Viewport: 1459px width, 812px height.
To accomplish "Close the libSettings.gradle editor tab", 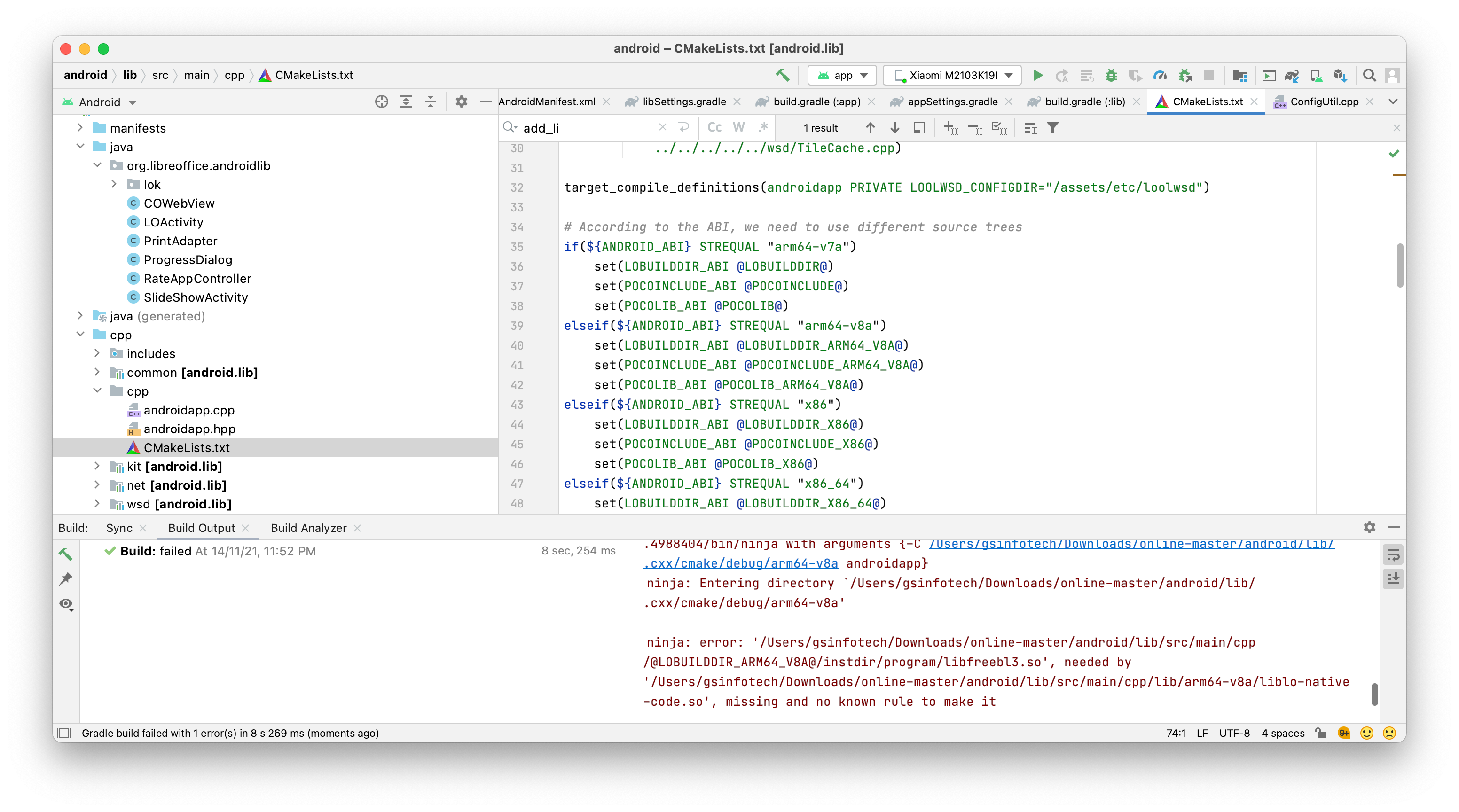I will 737,102.
